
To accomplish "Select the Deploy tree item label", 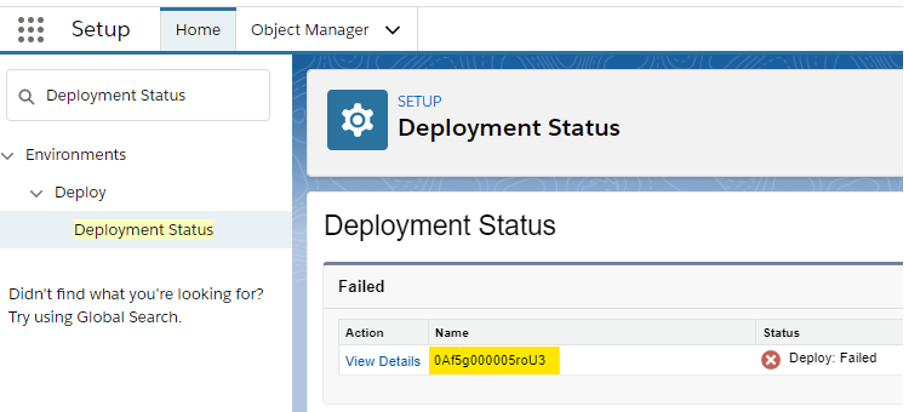I will [x=80, y=193].
